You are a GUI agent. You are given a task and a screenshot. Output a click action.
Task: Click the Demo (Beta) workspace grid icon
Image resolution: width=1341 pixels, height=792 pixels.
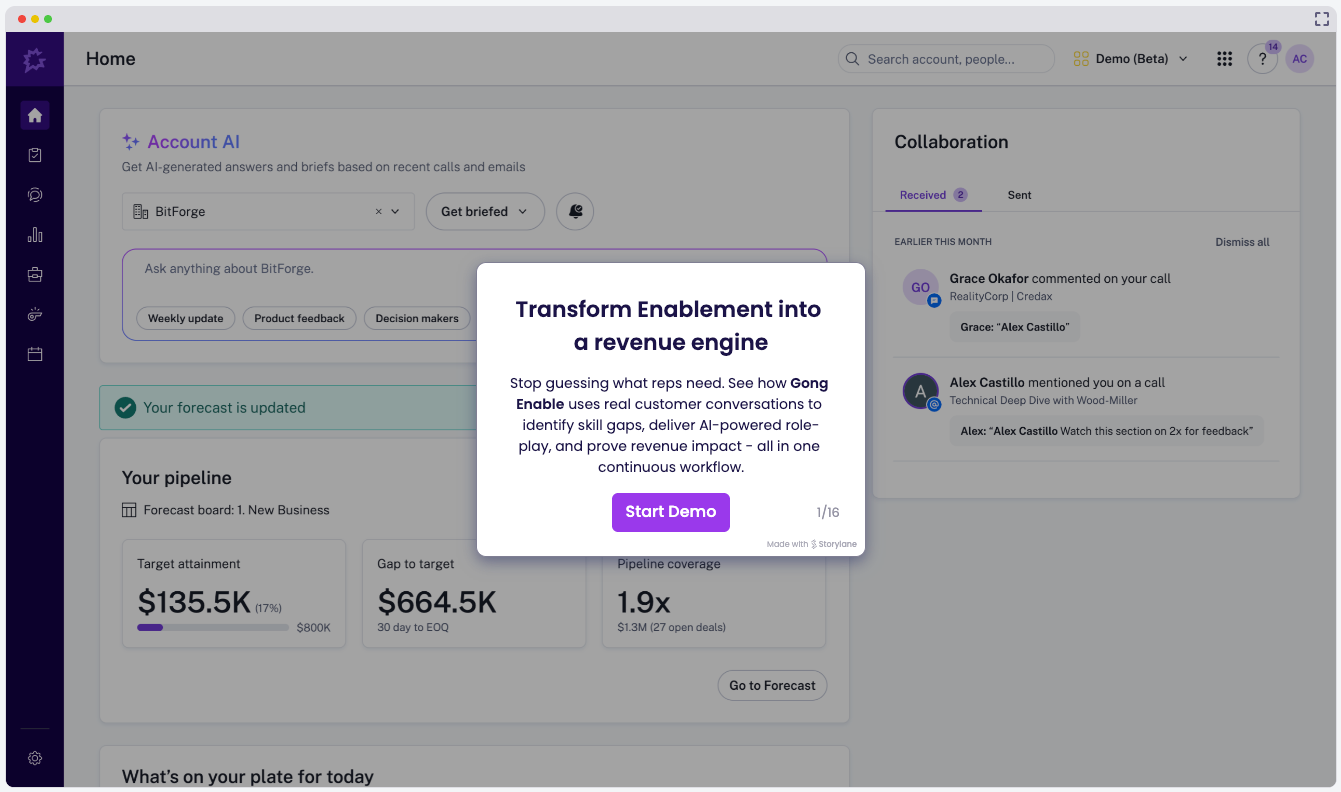pyautogui.click(x=1081, y=59)
